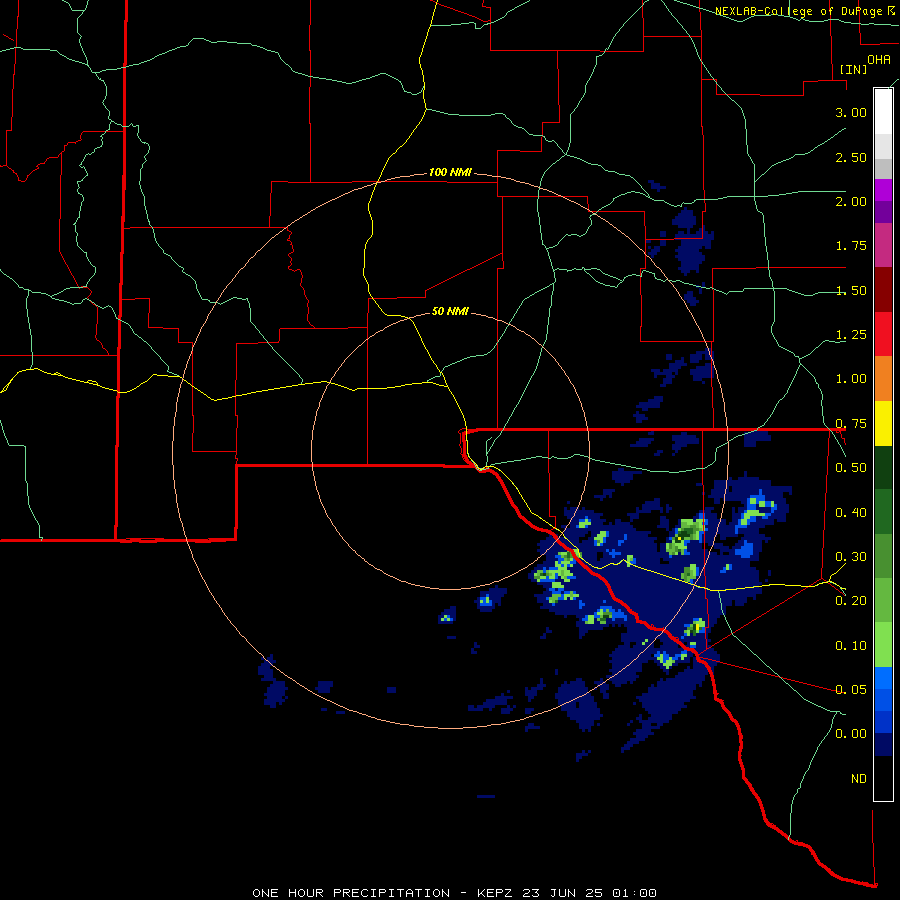Click the ND legend label
The width and height of the screenshot is (900, 900).
click(859, 779)
